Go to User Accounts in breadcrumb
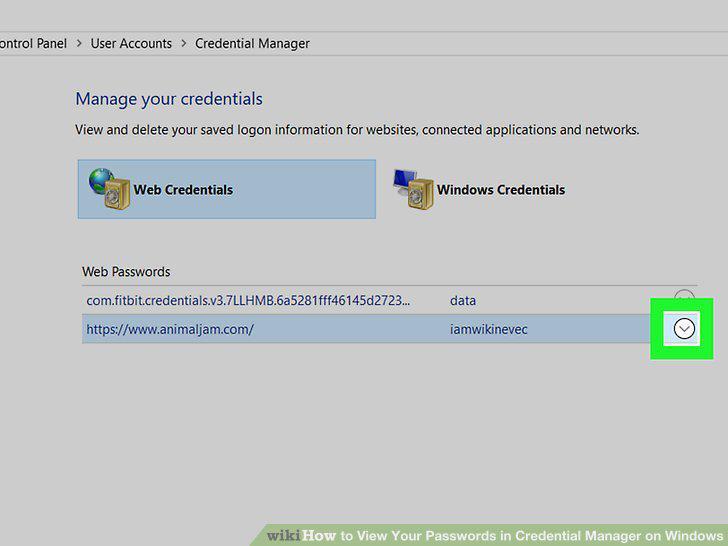The image size is (728, 546). tap(131, 44)
